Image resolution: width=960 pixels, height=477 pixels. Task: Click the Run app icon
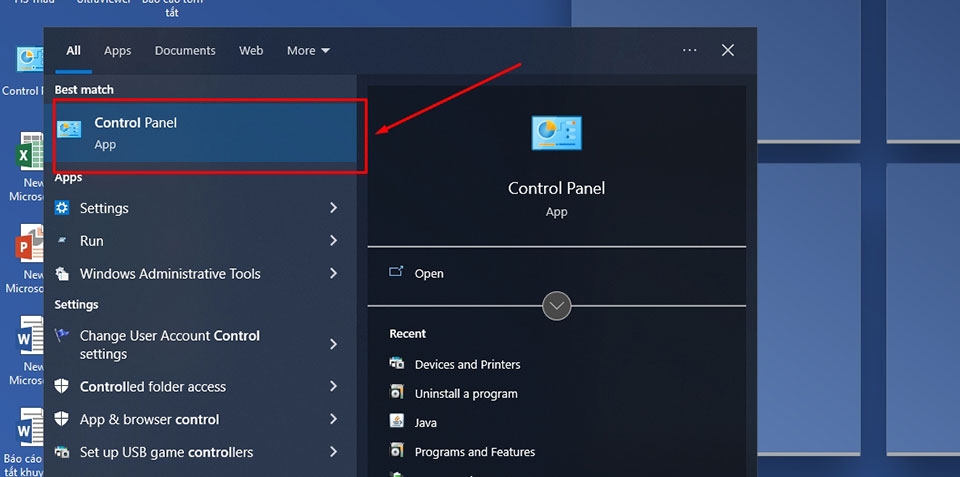coord(62,241)
